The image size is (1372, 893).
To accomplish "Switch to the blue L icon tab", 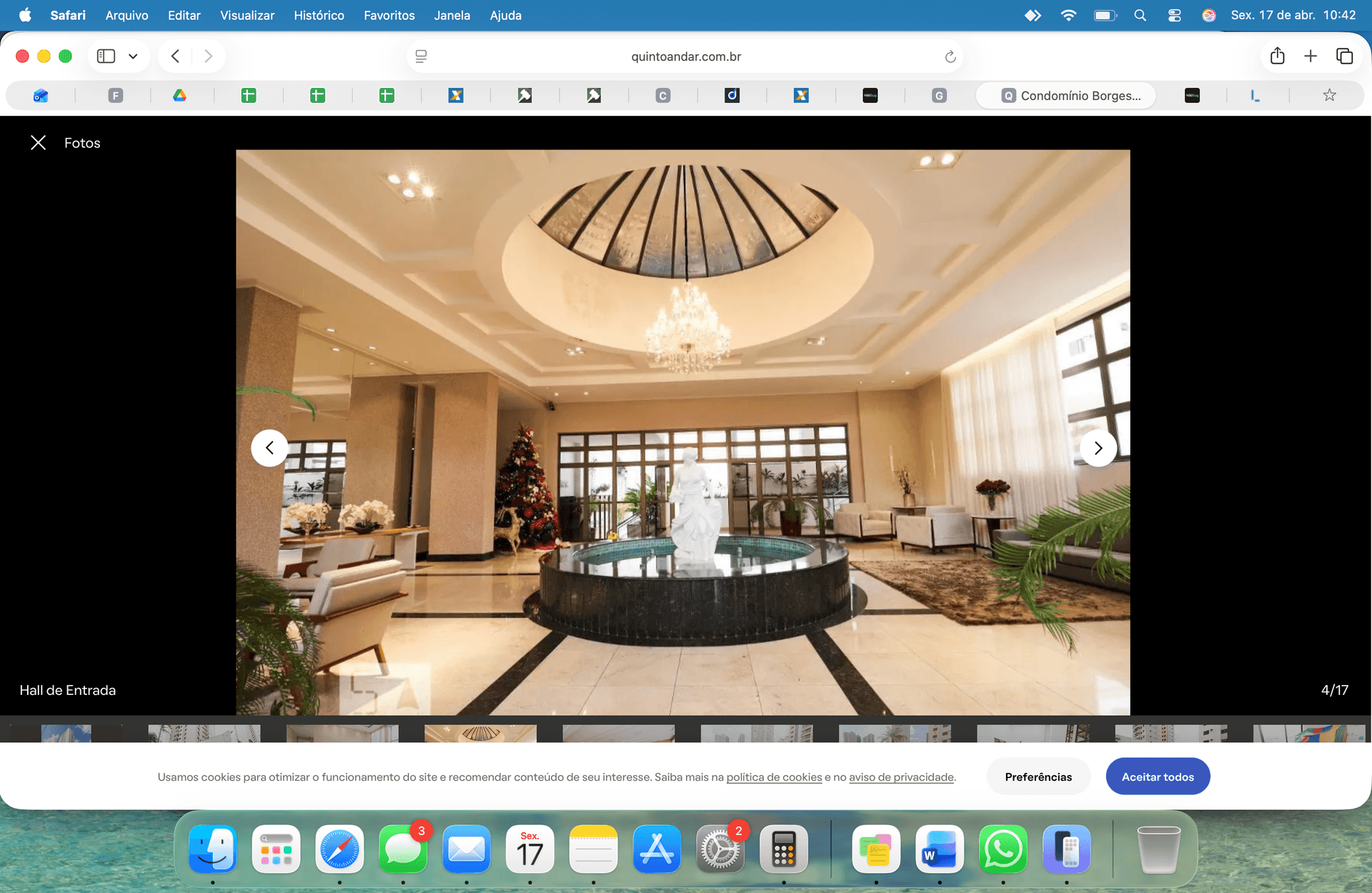I will (1255, 95).
